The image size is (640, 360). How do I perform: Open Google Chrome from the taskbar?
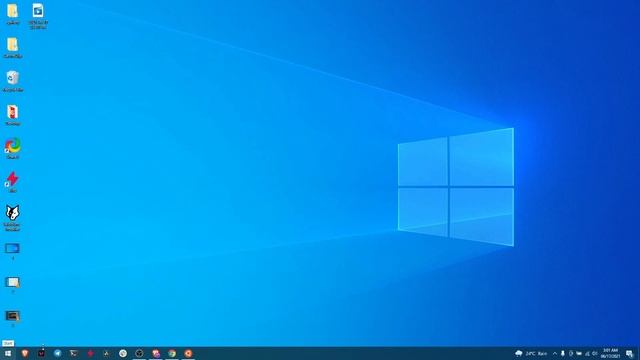pos(172,353)
